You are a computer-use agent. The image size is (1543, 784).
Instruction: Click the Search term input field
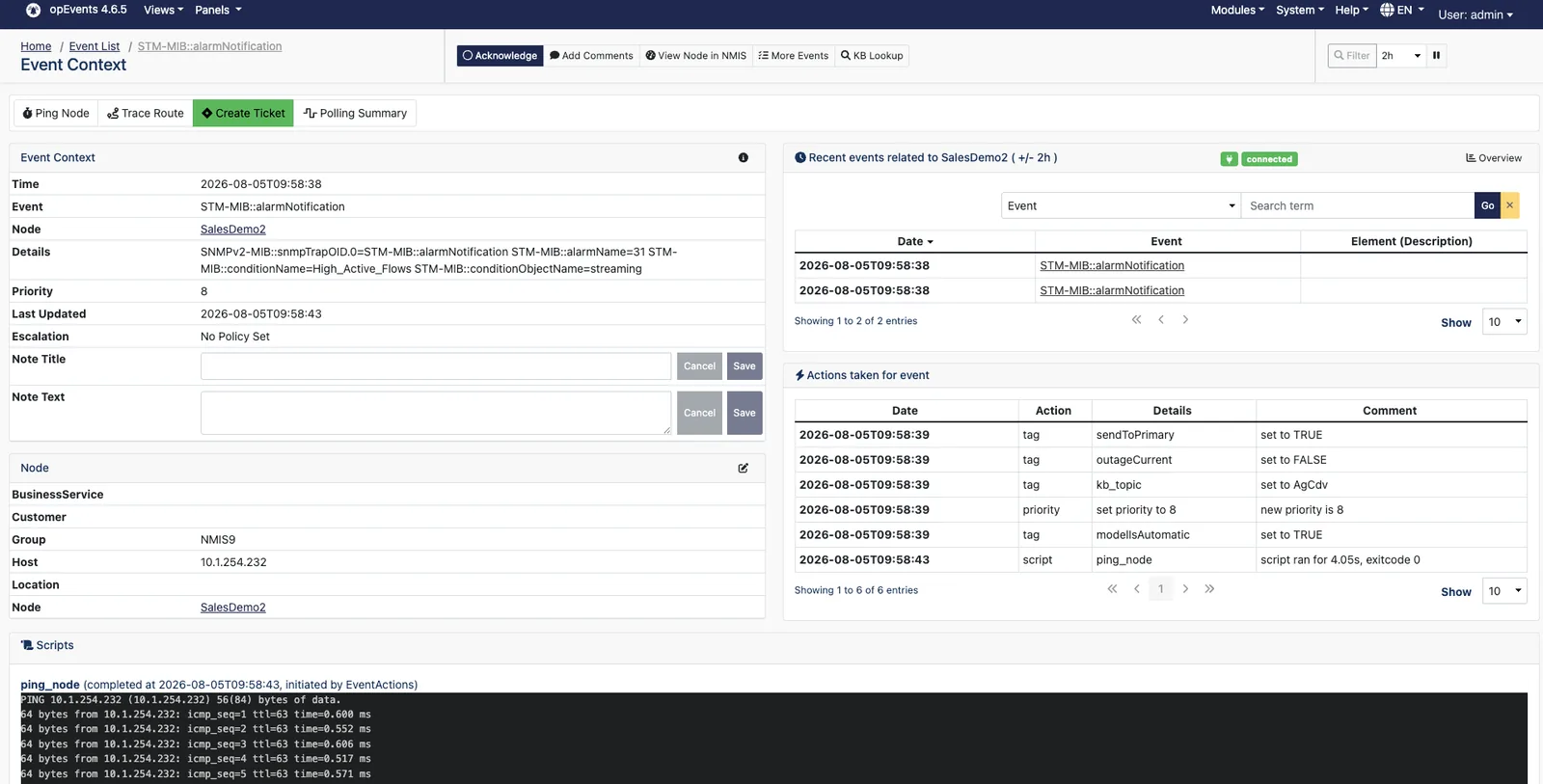click(x=1358, y=205)
